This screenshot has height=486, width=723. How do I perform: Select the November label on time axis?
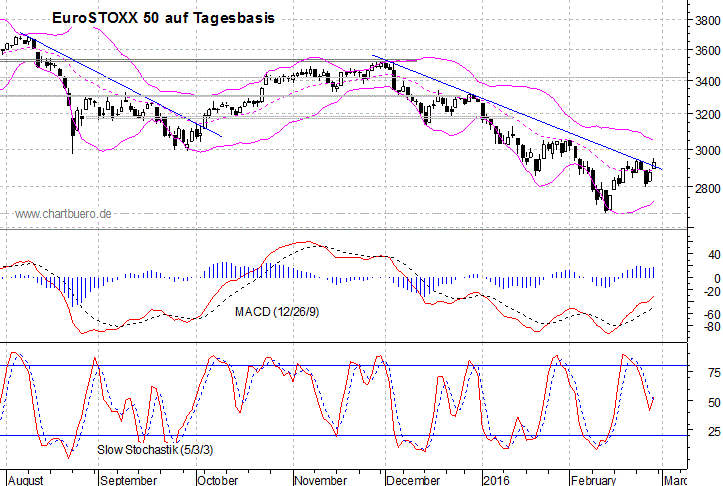pyautogui.click(x=320, y=479)
